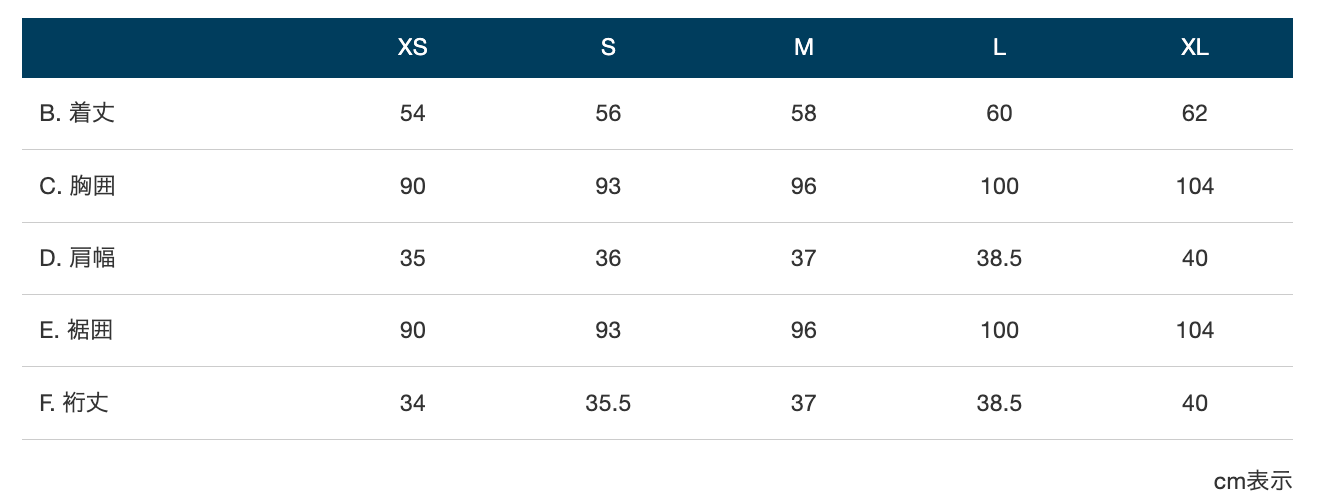Select the B. 着丈 row label

pyautogui.click(x=77, y=113)
